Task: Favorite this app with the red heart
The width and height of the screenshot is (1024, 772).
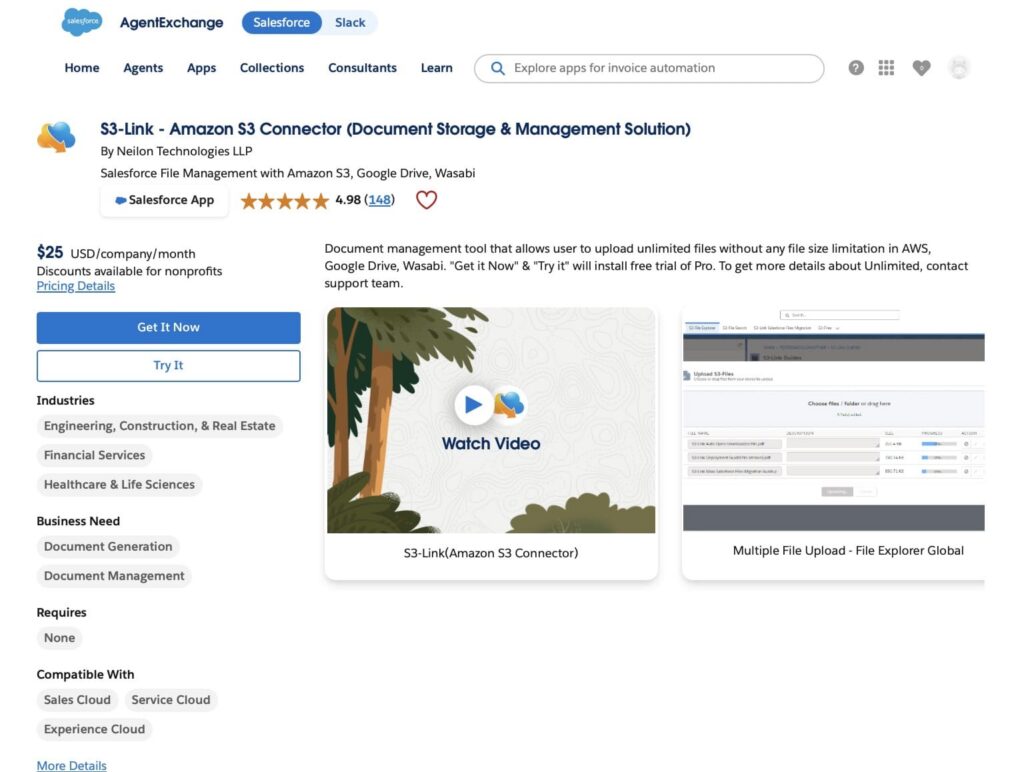Action: point(426,200)
